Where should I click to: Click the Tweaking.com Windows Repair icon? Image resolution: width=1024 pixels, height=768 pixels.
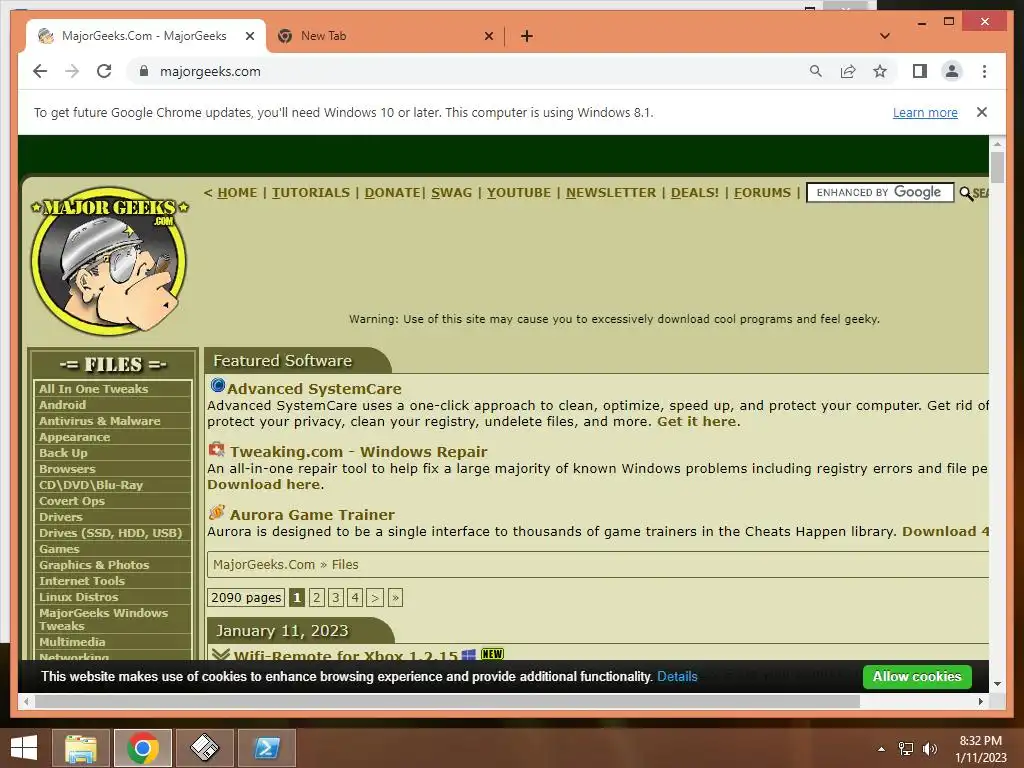pyautogui.click(x=216, y=449)
